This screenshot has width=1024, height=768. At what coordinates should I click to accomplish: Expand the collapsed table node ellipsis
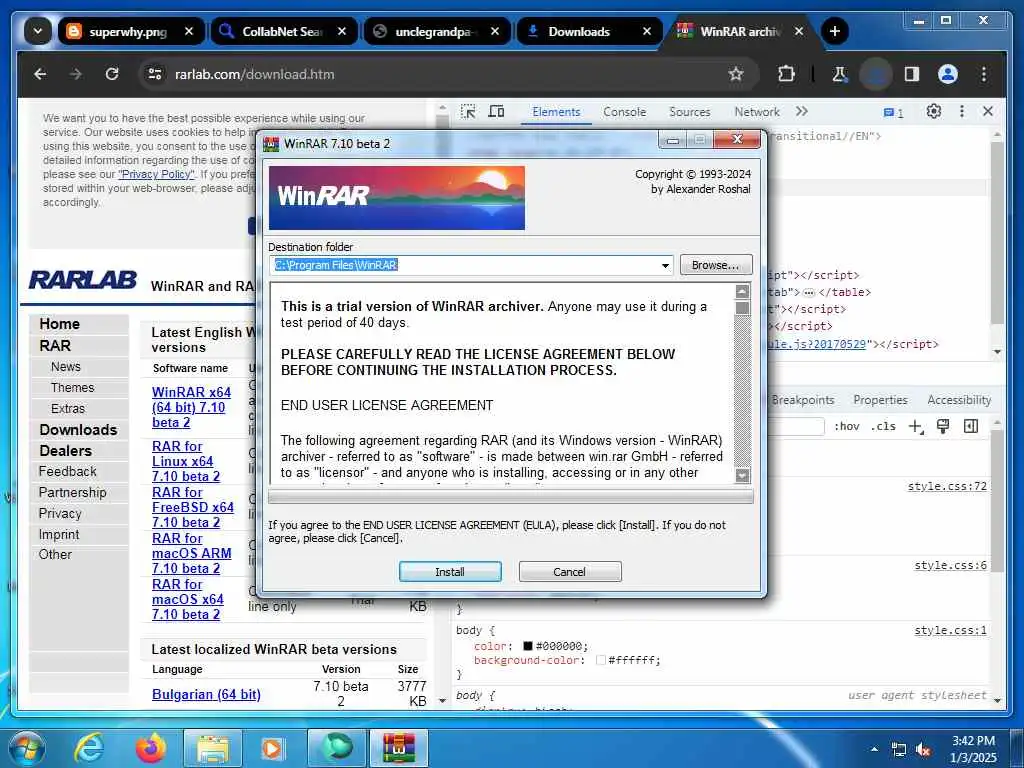pyautogui.click(x=808, y=293)
